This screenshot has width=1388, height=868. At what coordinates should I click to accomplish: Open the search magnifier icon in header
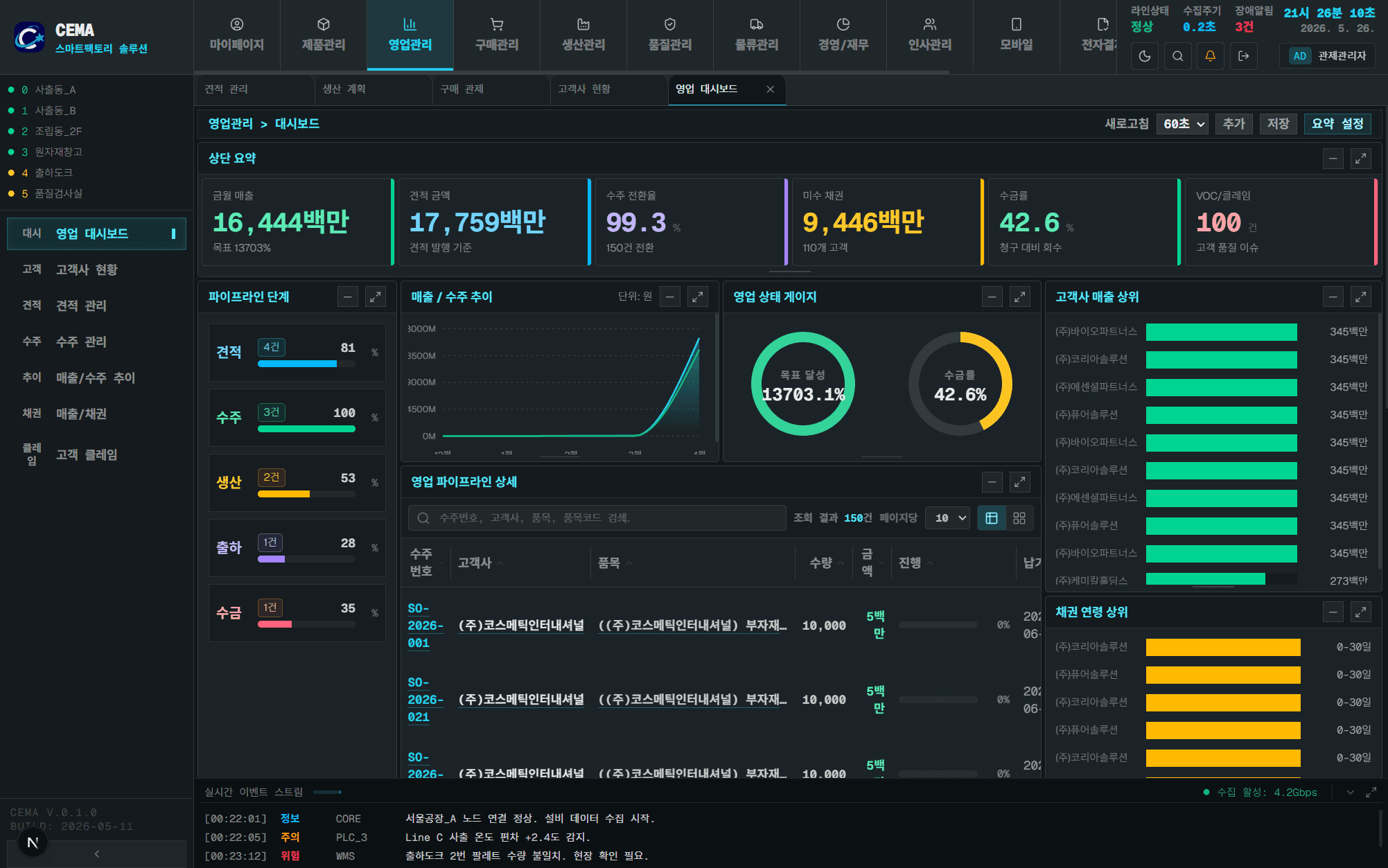pos(1178,56)
